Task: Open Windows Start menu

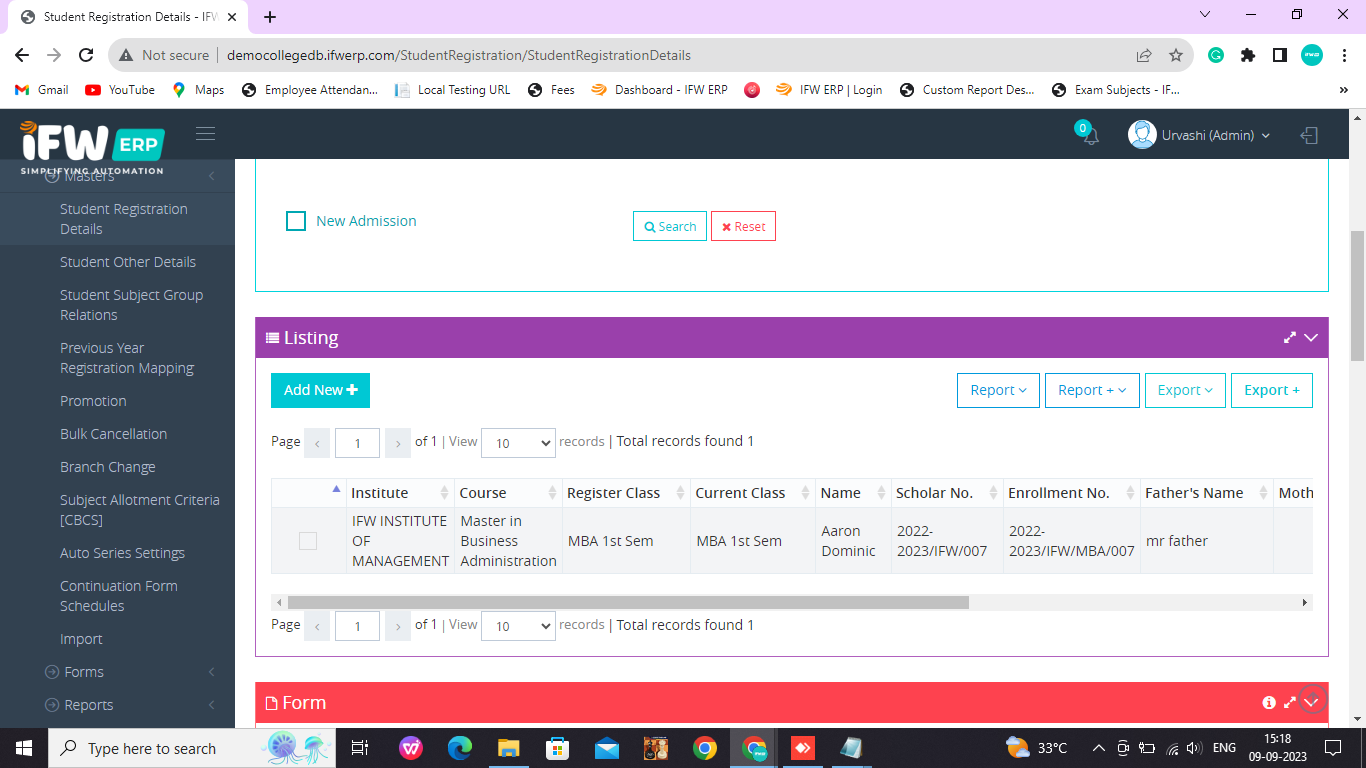Action: [x=23, y=748]
